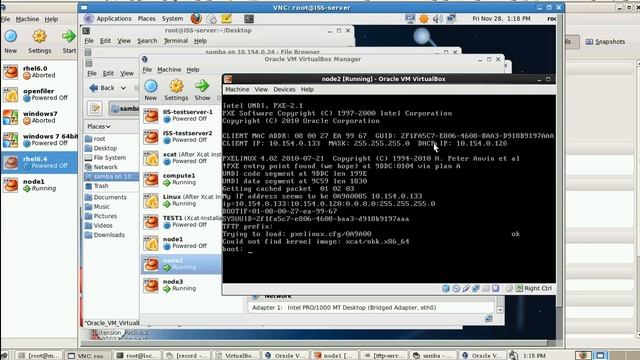The width and height of the screenshot is (640, 360).
Task: Open Search menu in the terminal window
Action: (147, 41)
